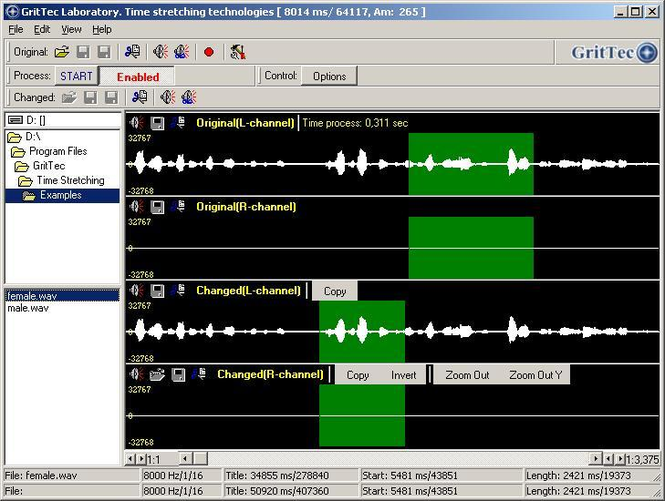Viewport: 665px width, 501px height.
Task: Click speaker icon on Original(L-channel) panel
Action: 137,123
